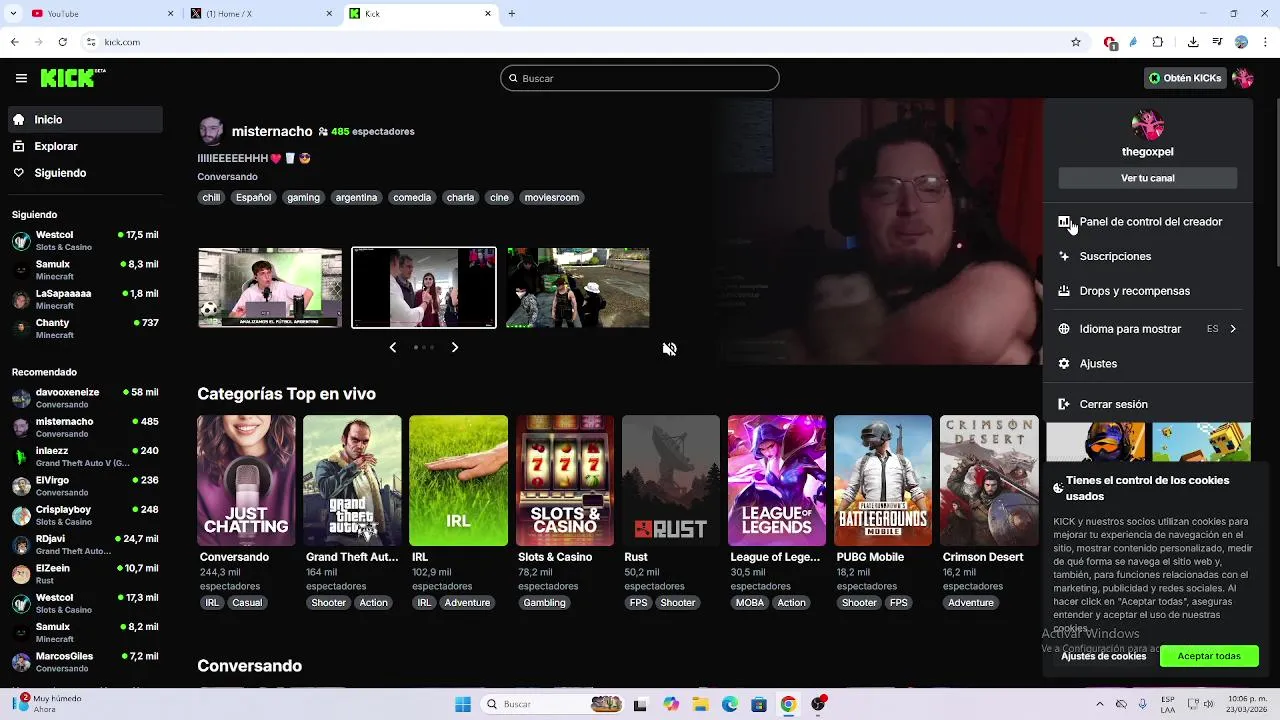Open Drops y recompensas entry
This screenshot has height=720, width=1280.
click(x=1148, y=291)
